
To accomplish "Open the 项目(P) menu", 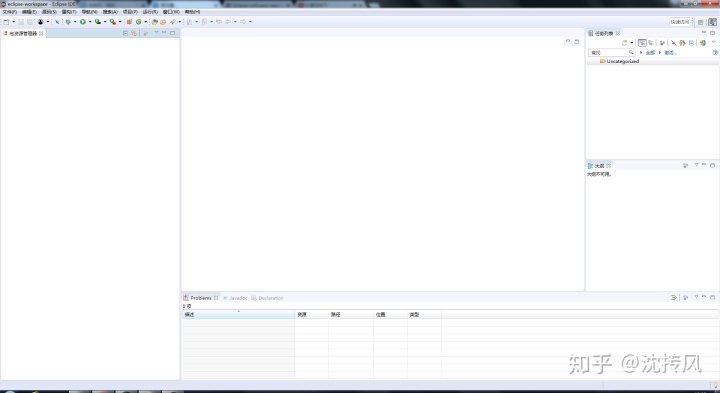I will 130,11.
